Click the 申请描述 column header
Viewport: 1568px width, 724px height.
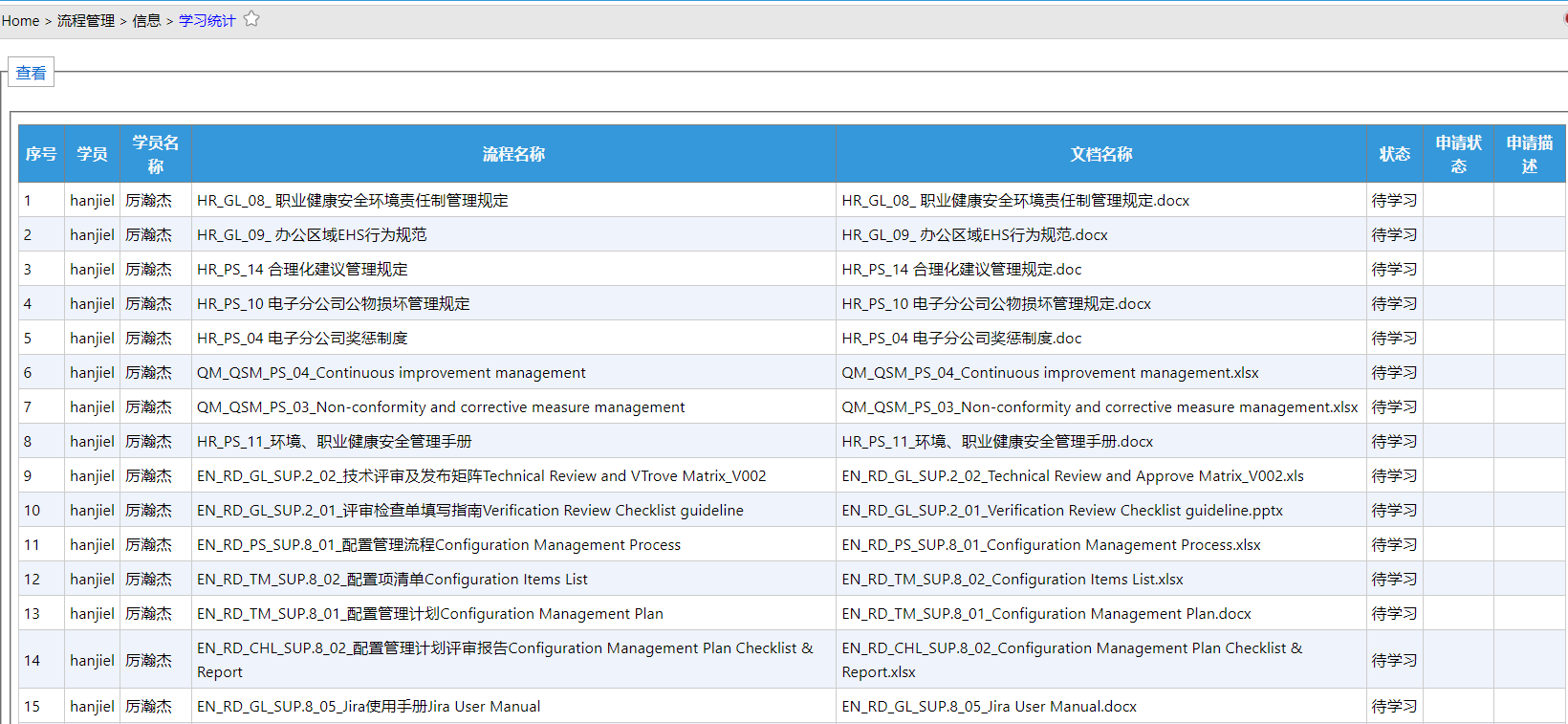1530,154
